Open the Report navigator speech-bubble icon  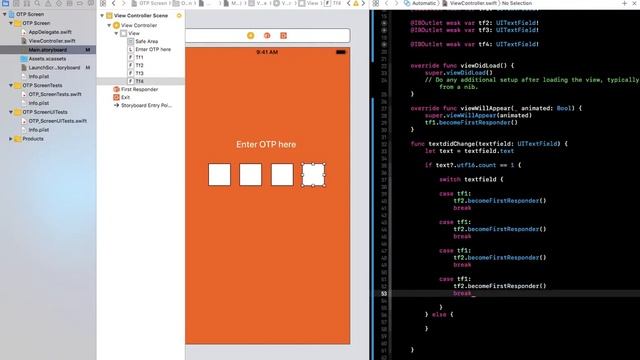point(91,3)
